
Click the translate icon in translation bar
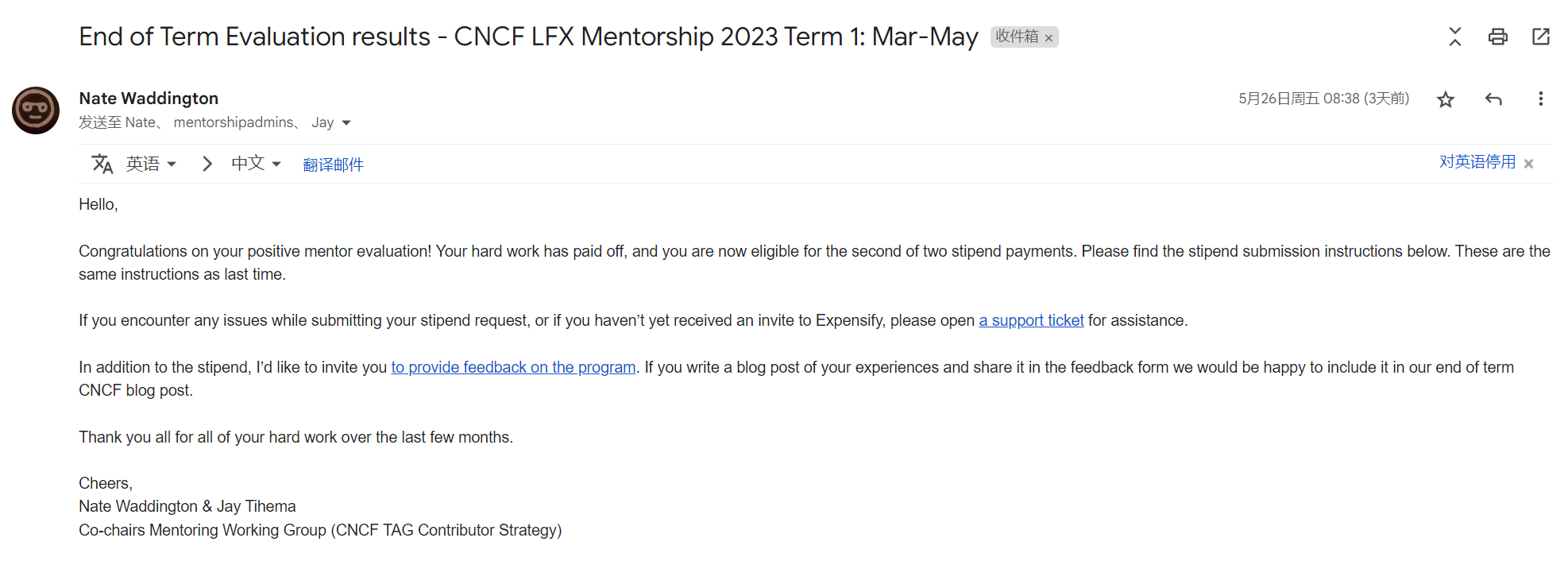pyautogui.click(x=102, y=164)
